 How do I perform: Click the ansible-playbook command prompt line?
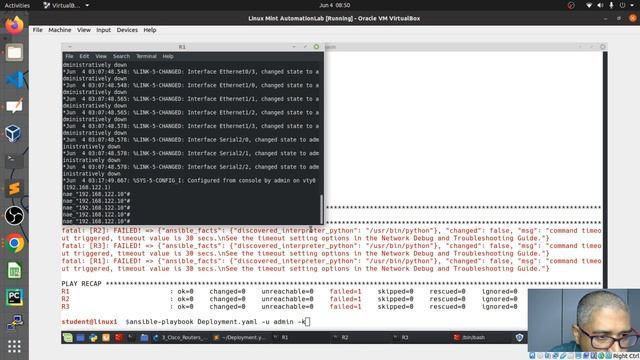coord(186,322)
